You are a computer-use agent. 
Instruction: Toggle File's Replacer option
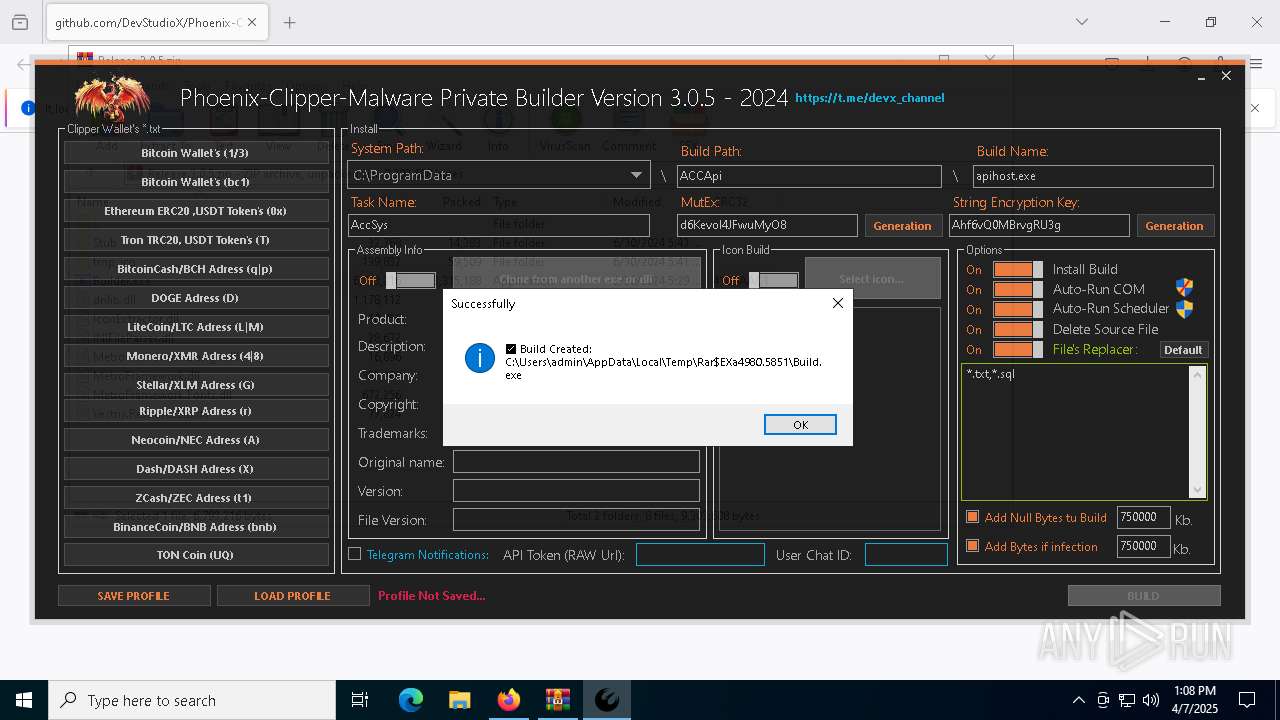pos(1018,350)
